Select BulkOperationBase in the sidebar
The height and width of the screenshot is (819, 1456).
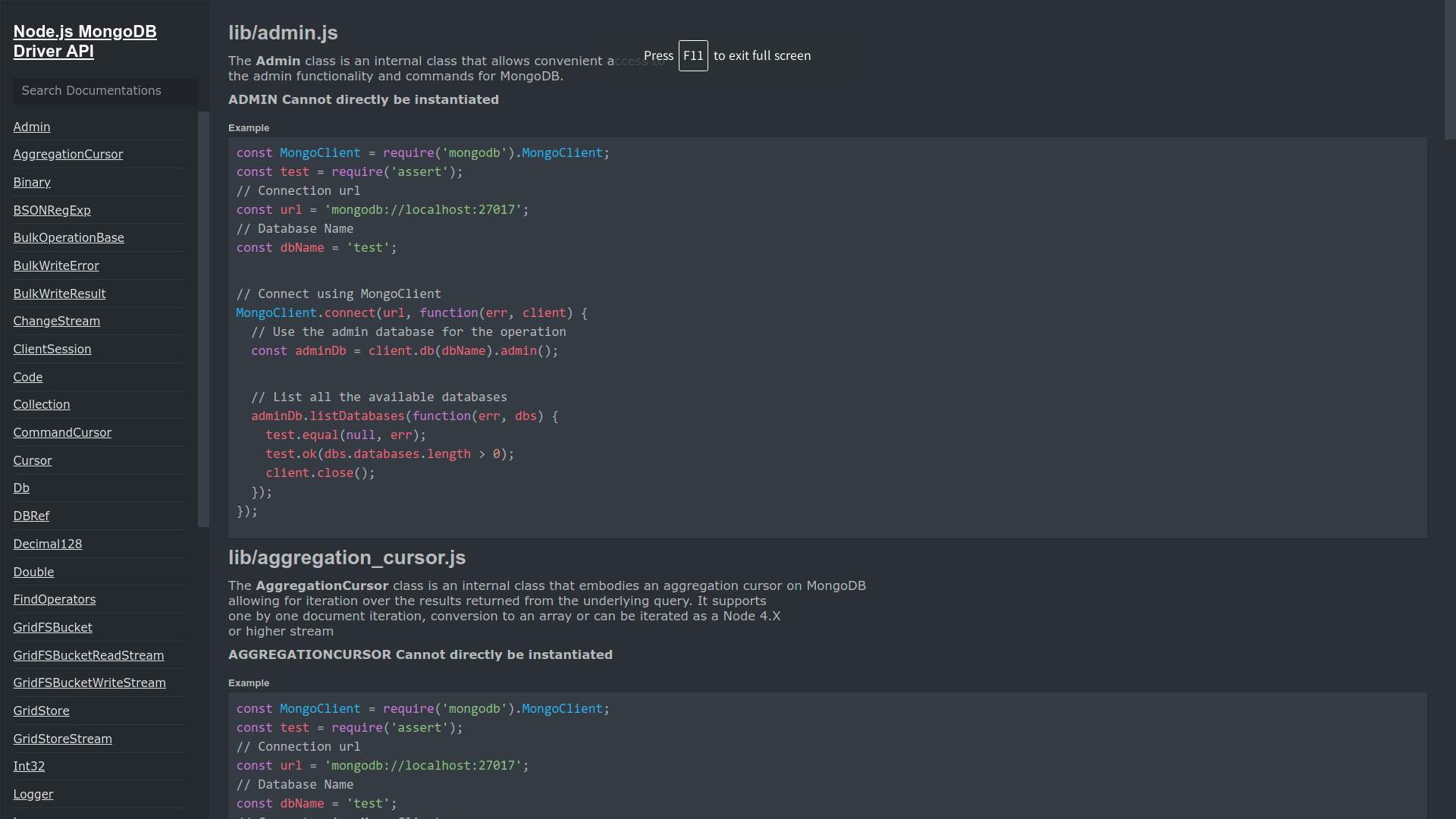pos(68,237)
